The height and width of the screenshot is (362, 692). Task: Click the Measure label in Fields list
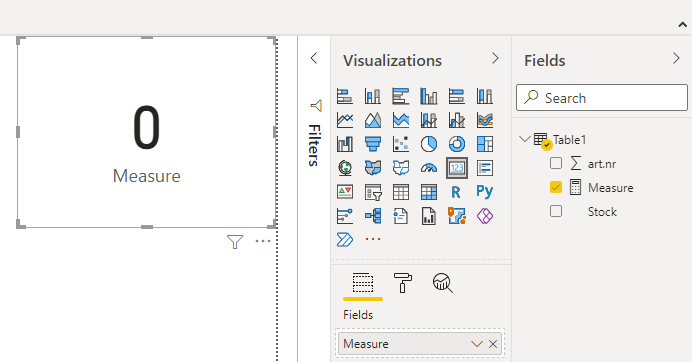point(610,188)
